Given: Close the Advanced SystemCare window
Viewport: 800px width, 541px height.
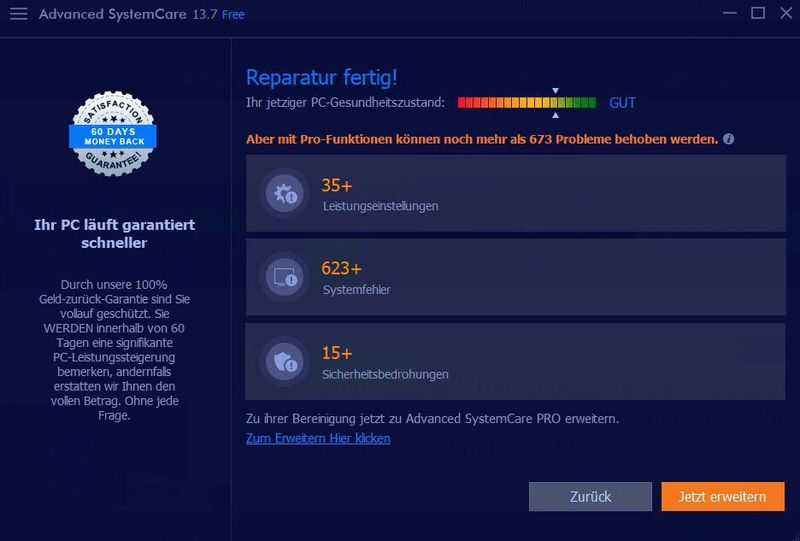Looking at the screenshot, I should [786, 13].
